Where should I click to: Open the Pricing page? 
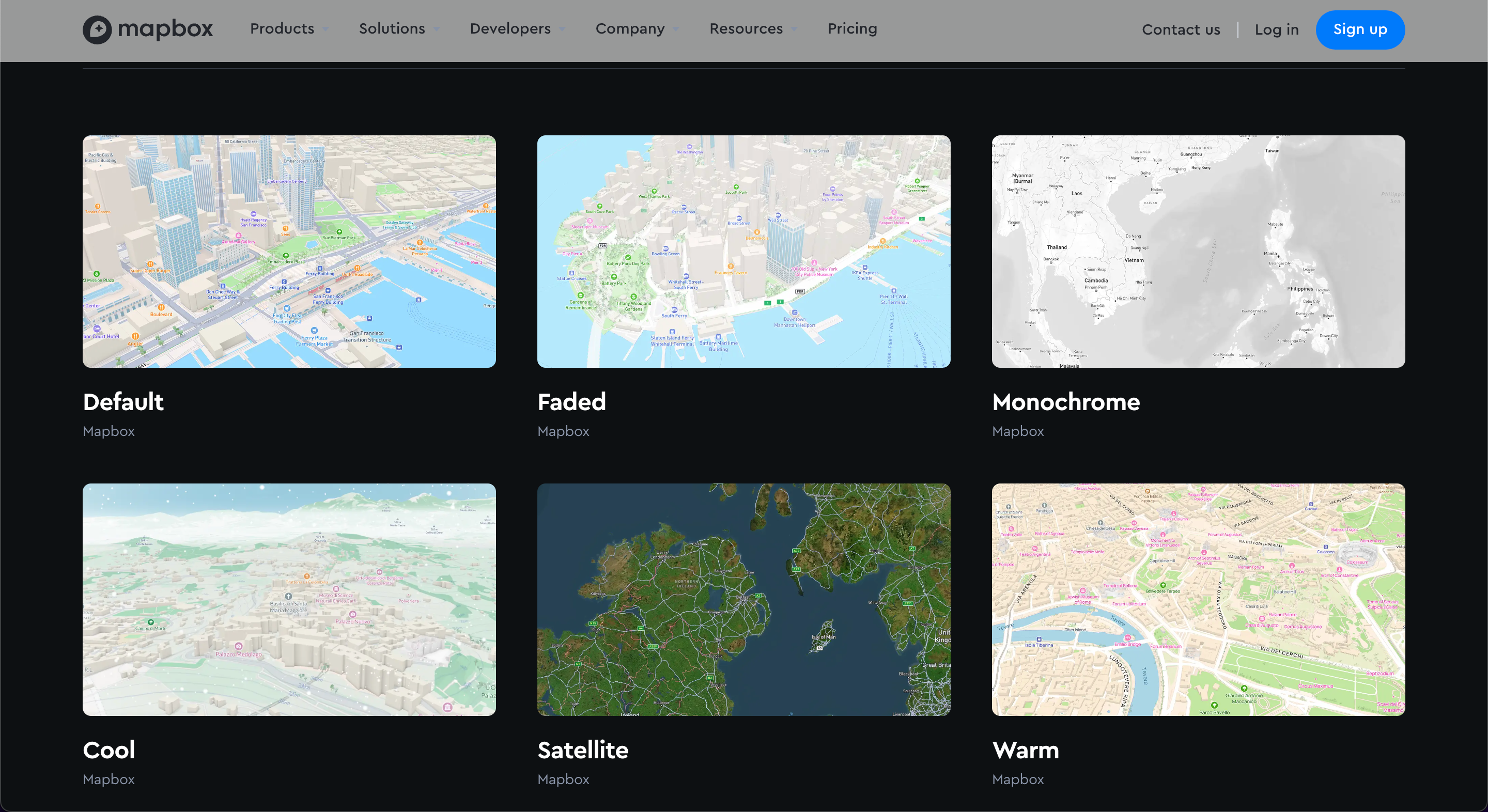click(x=852, y=29)
